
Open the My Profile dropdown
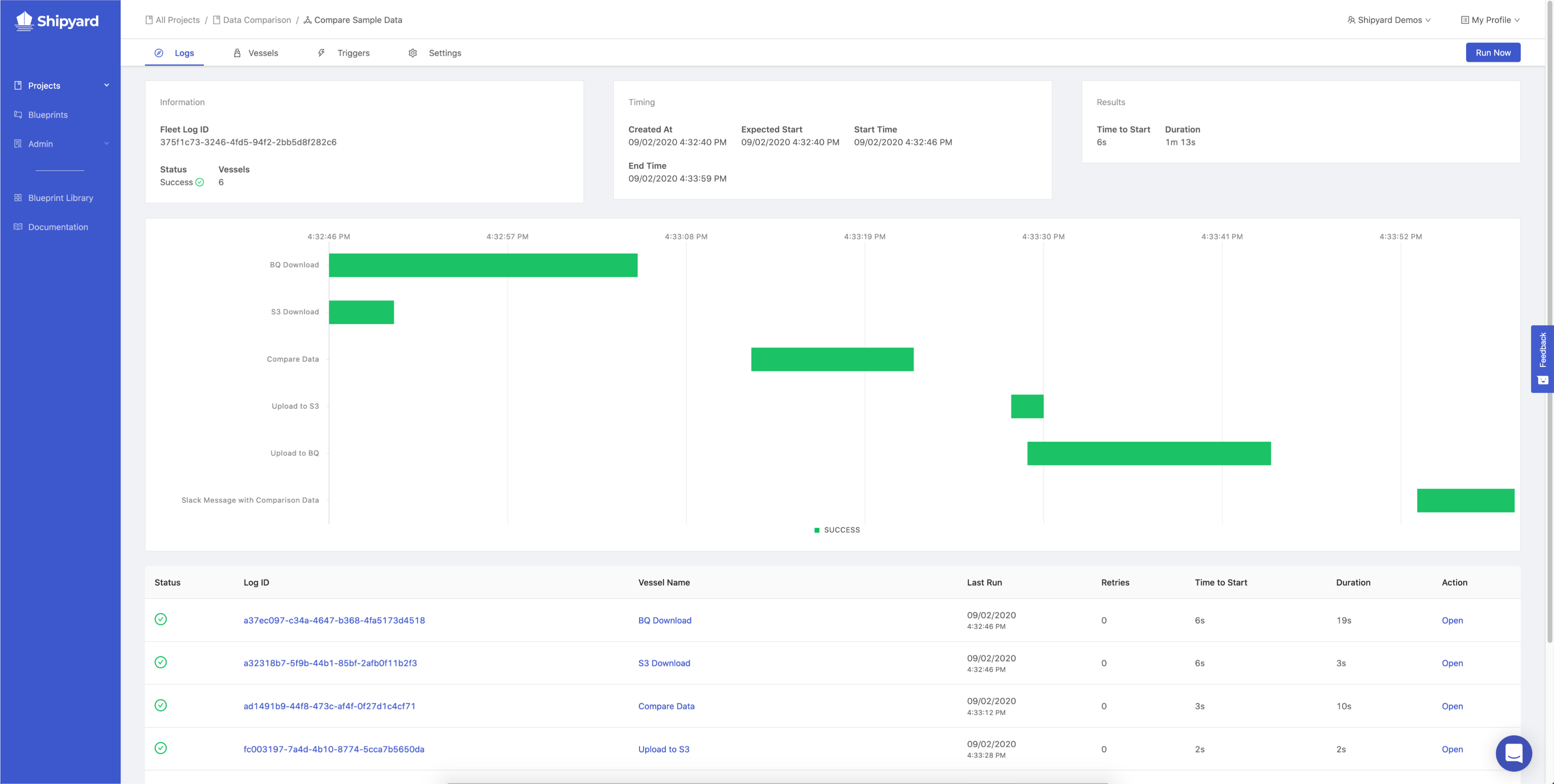click(1490, 20)
